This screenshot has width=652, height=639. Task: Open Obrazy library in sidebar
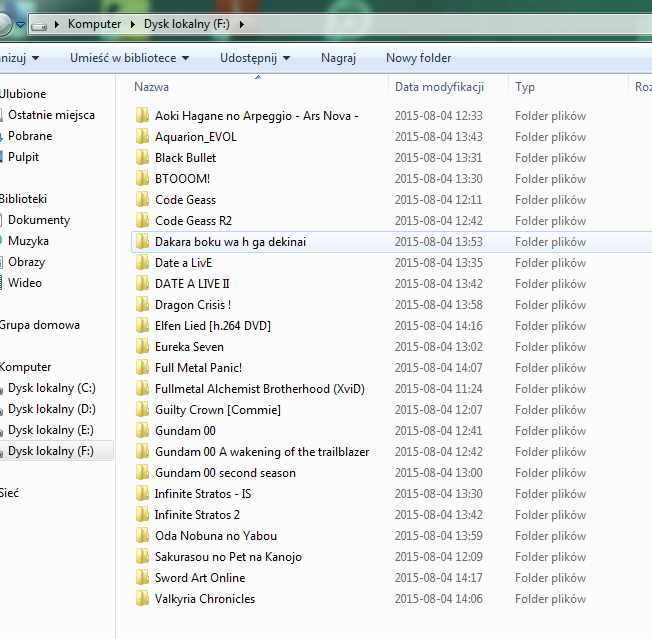coord(27,262)
